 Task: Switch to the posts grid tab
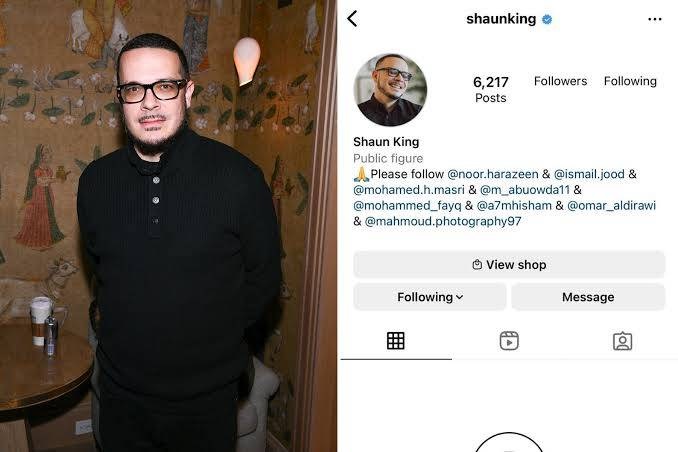(x=396, y=341)
